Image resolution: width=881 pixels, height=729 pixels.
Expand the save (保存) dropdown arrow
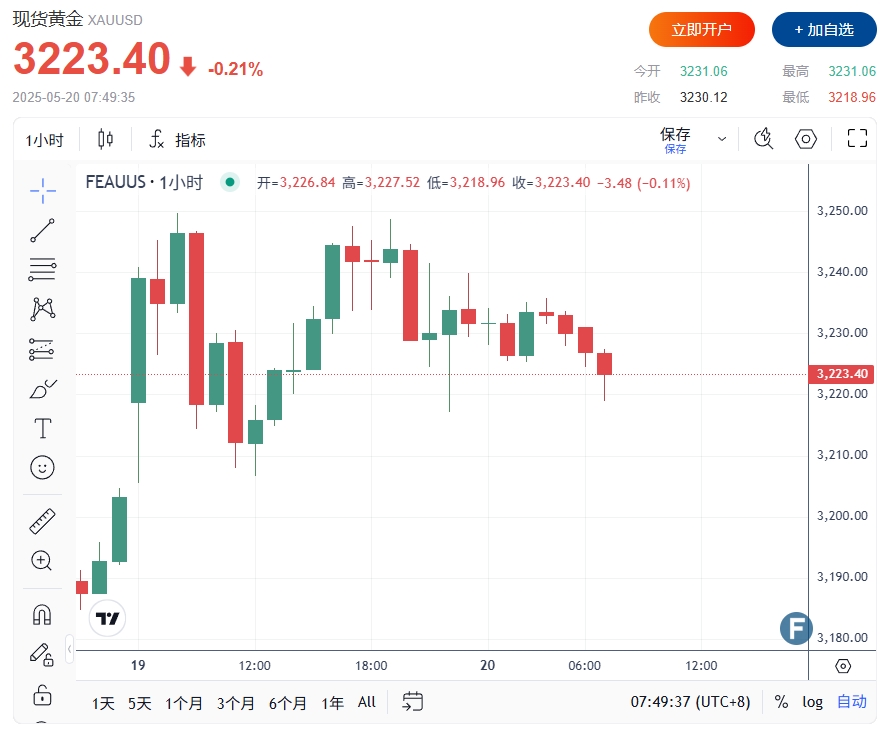pos(722,139)
